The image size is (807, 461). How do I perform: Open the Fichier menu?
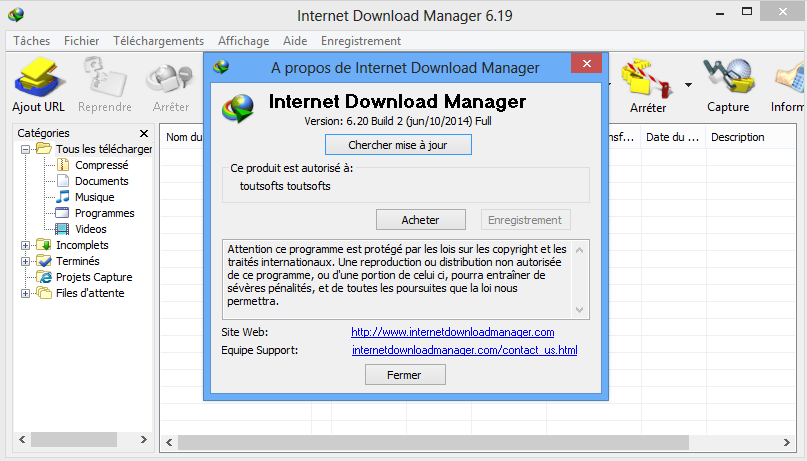click(x=81, y=41)
